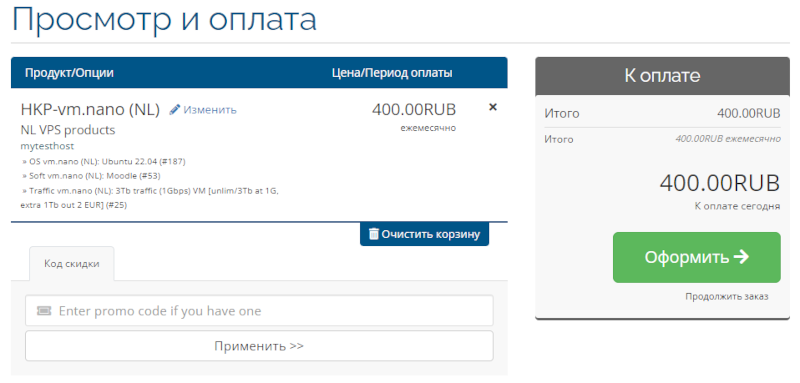The height and width of the screenshot is (383, 800).
Task: Click the К оплате panel header
Action: [662, 76]
